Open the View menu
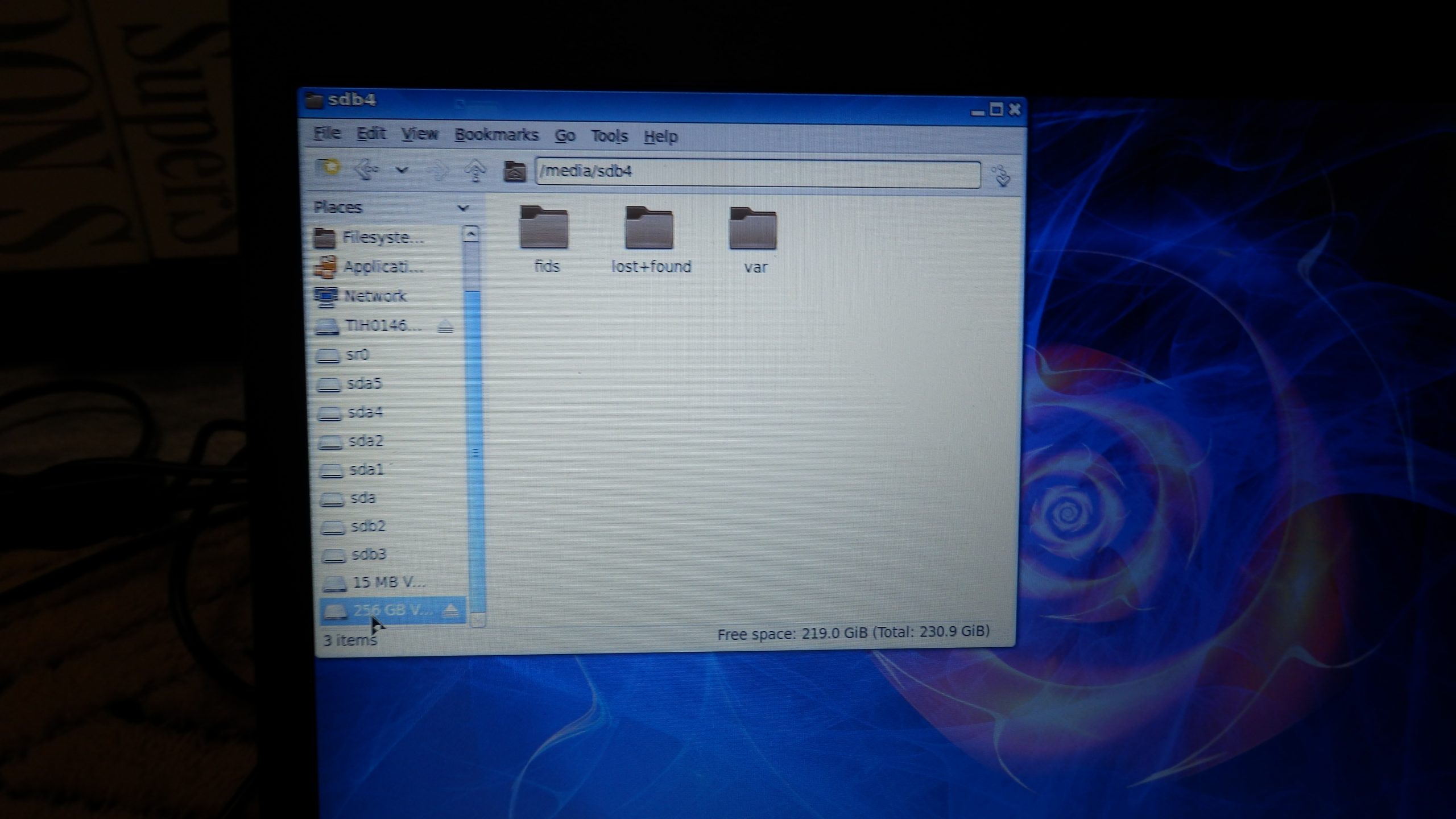Screen dimensions: 1456x819 420,134
